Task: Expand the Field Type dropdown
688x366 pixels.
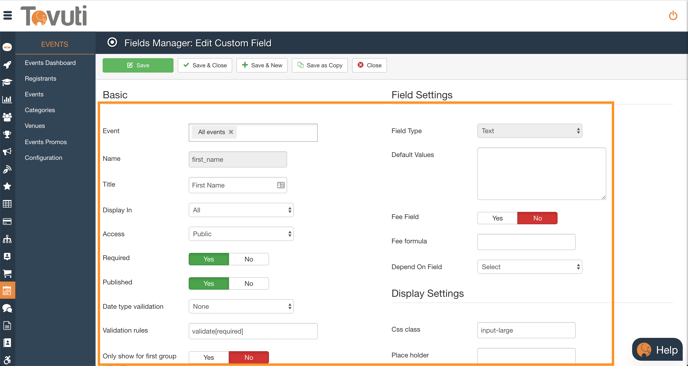Action: pos(530,131)
